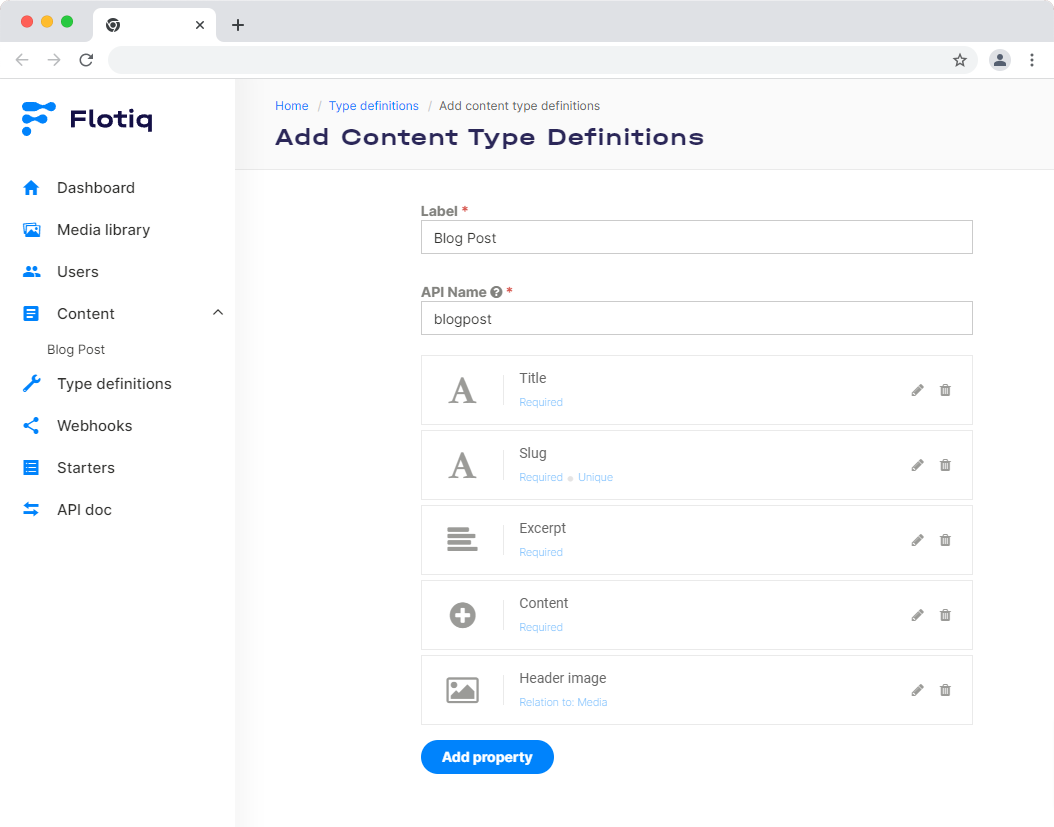
Task: Open browser three-dot menu
Action: pyautogui.click(x=1032, y=61)
